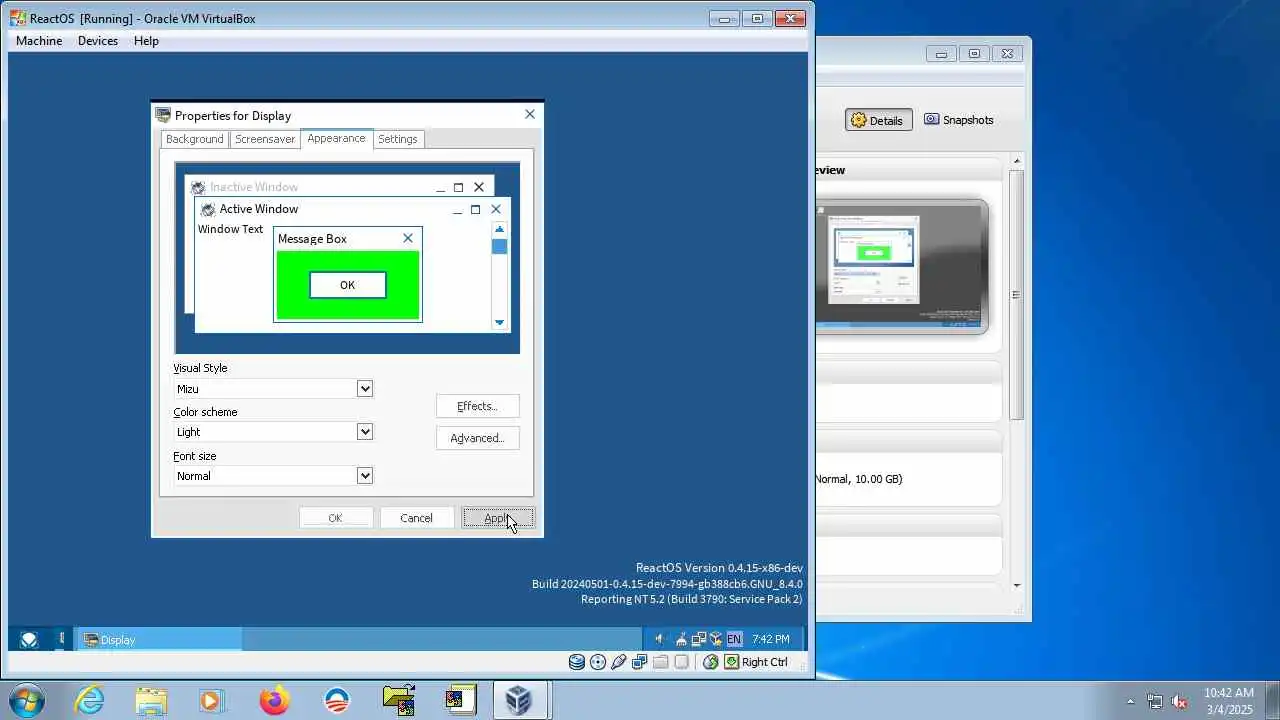Click the VirtualBox USB devices status icon
This screenshot has height=720, width=1280.
click(619, 662)
